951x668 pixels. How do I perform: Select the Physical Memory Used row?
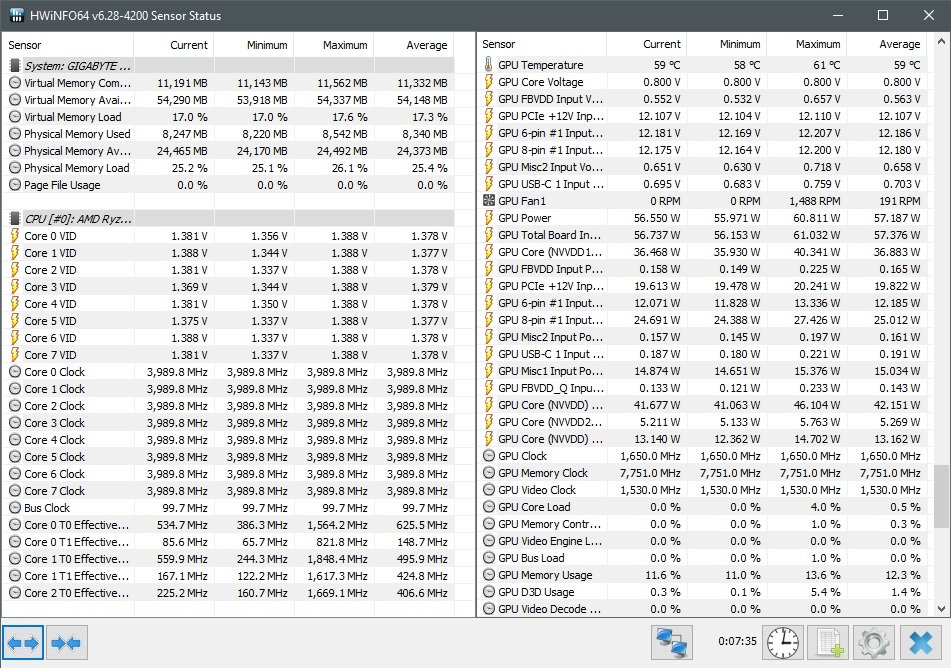pos(228,133)
